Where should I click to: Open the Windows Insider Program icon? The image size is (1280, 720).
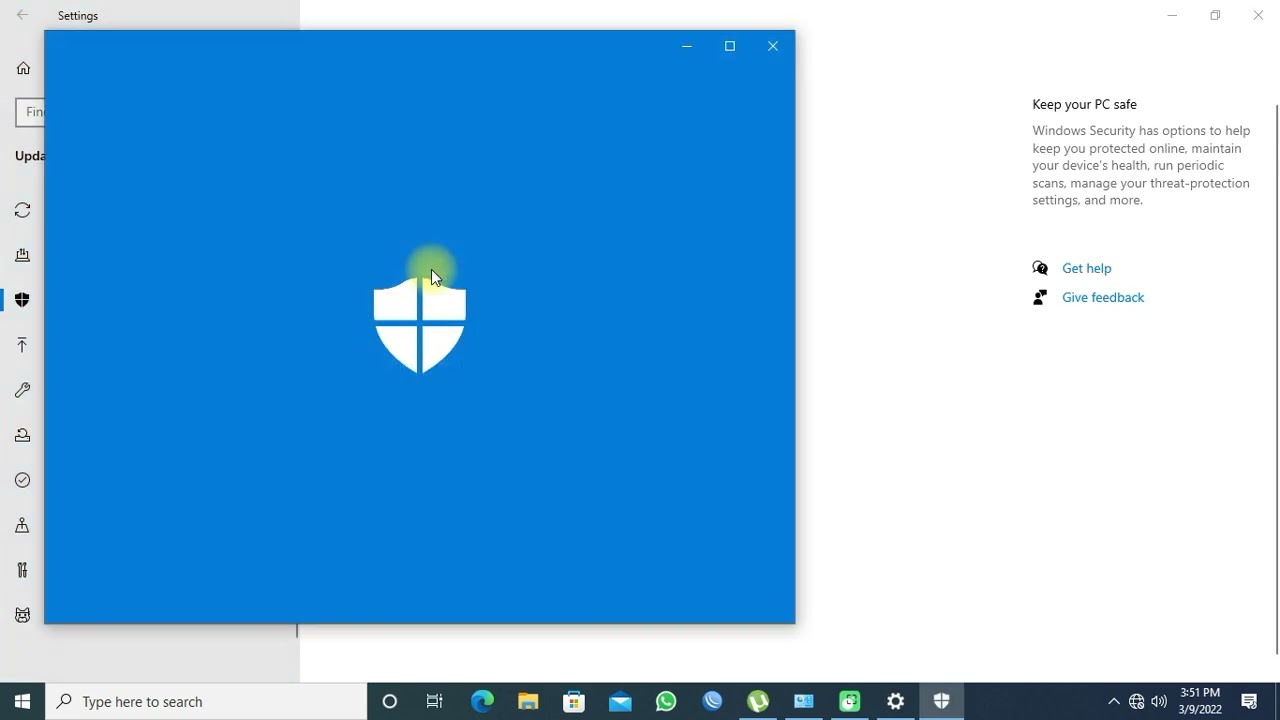22,615
